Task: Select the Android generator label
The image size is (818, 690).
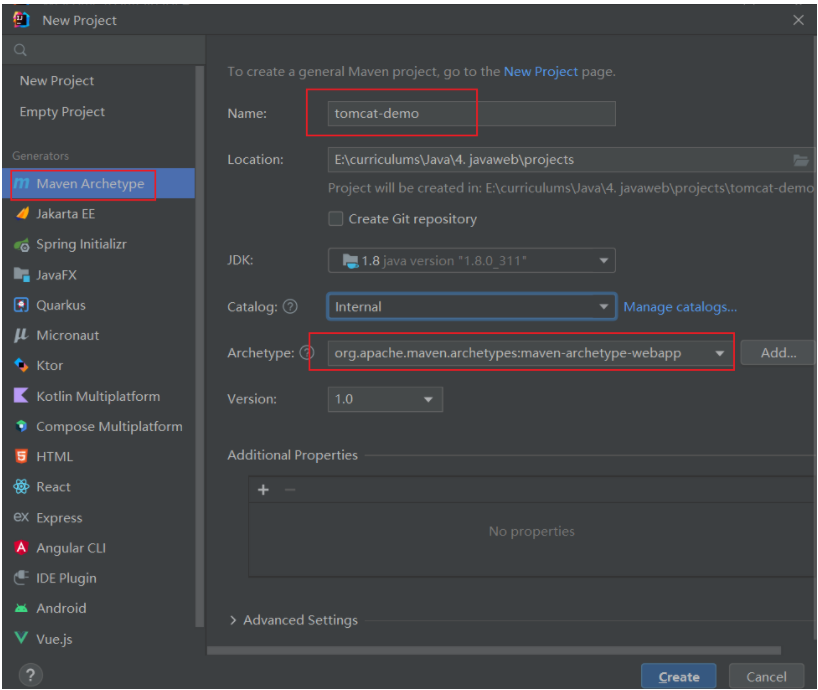Action: [x=62, y=608]
